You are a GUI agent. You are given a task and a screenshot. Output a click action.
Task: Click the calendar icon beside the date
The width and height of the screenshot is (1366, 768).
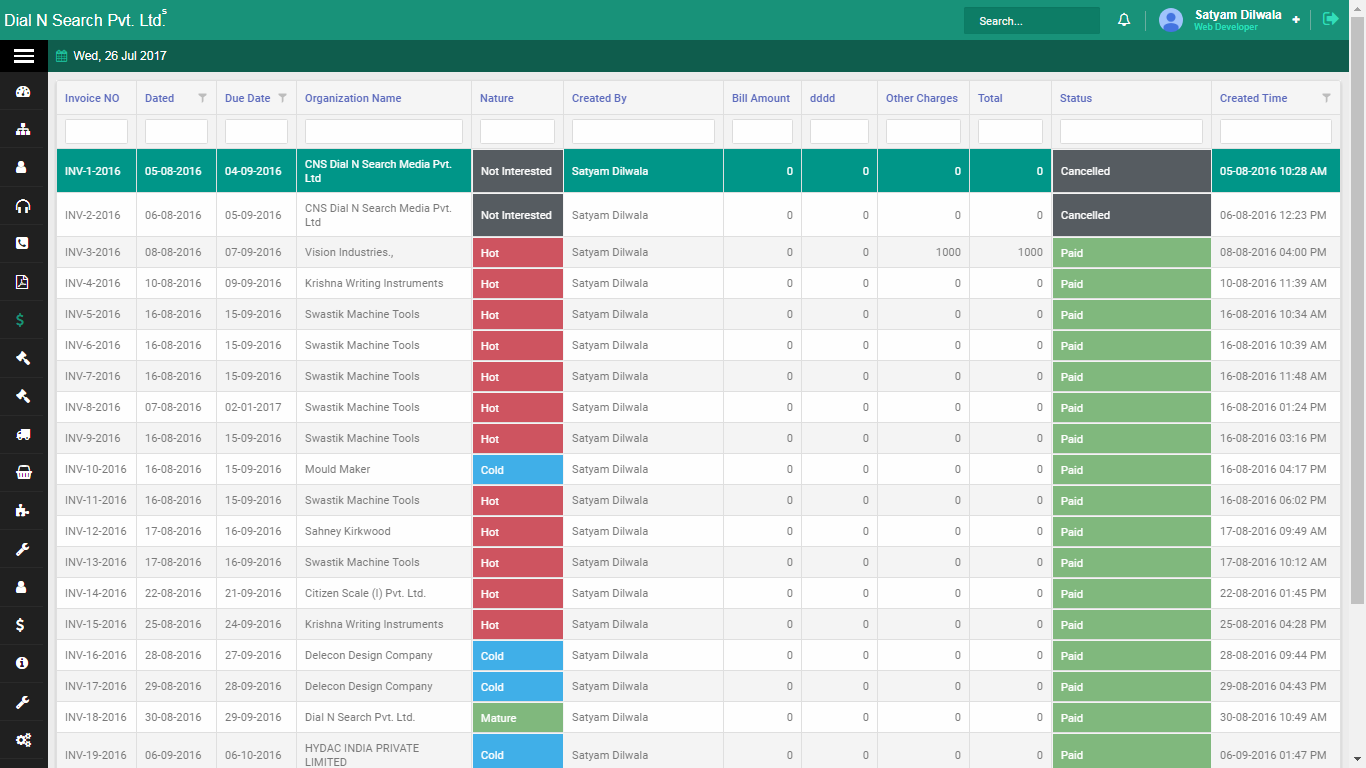click(62, 56)
